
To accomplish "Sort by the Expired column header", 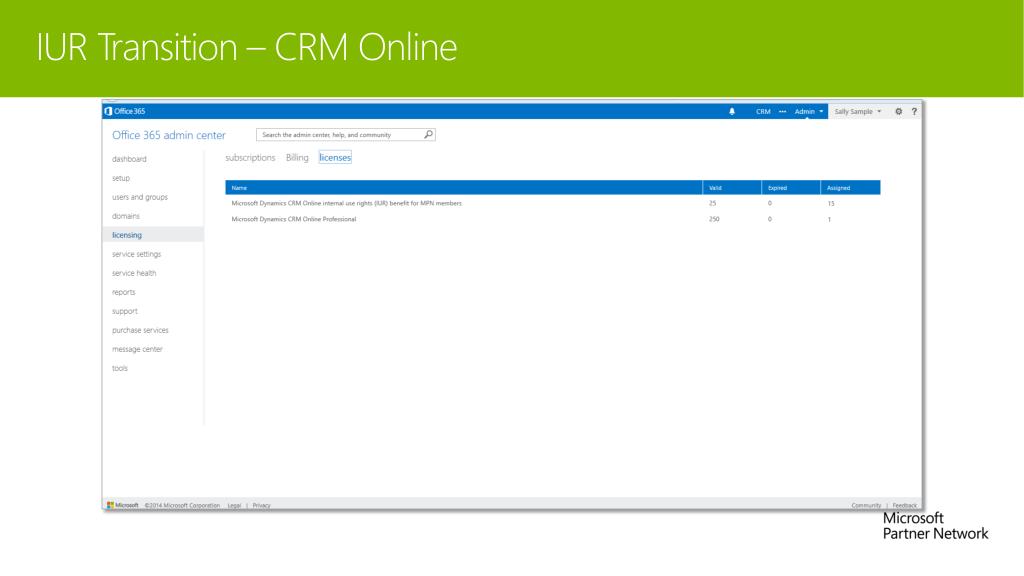I will point(791,187).
